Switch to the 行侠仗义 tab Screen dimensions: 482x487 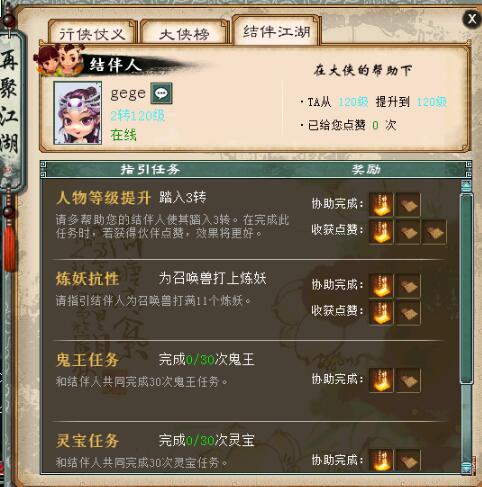(x=92, y=32)
